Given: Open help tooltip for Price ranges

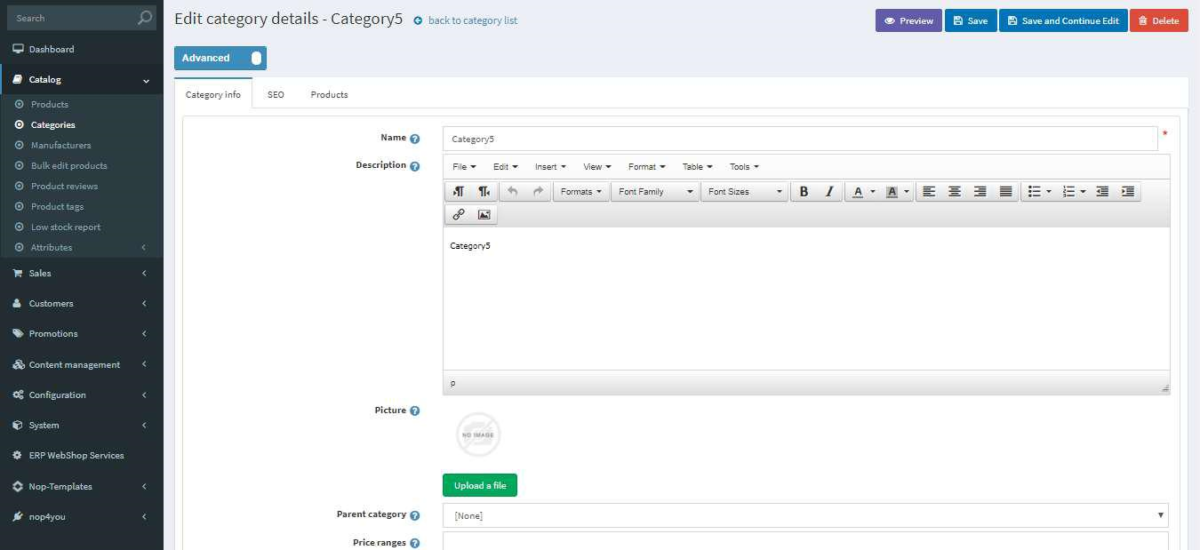Looking at the screenshot, I should (x=415, y=543).
